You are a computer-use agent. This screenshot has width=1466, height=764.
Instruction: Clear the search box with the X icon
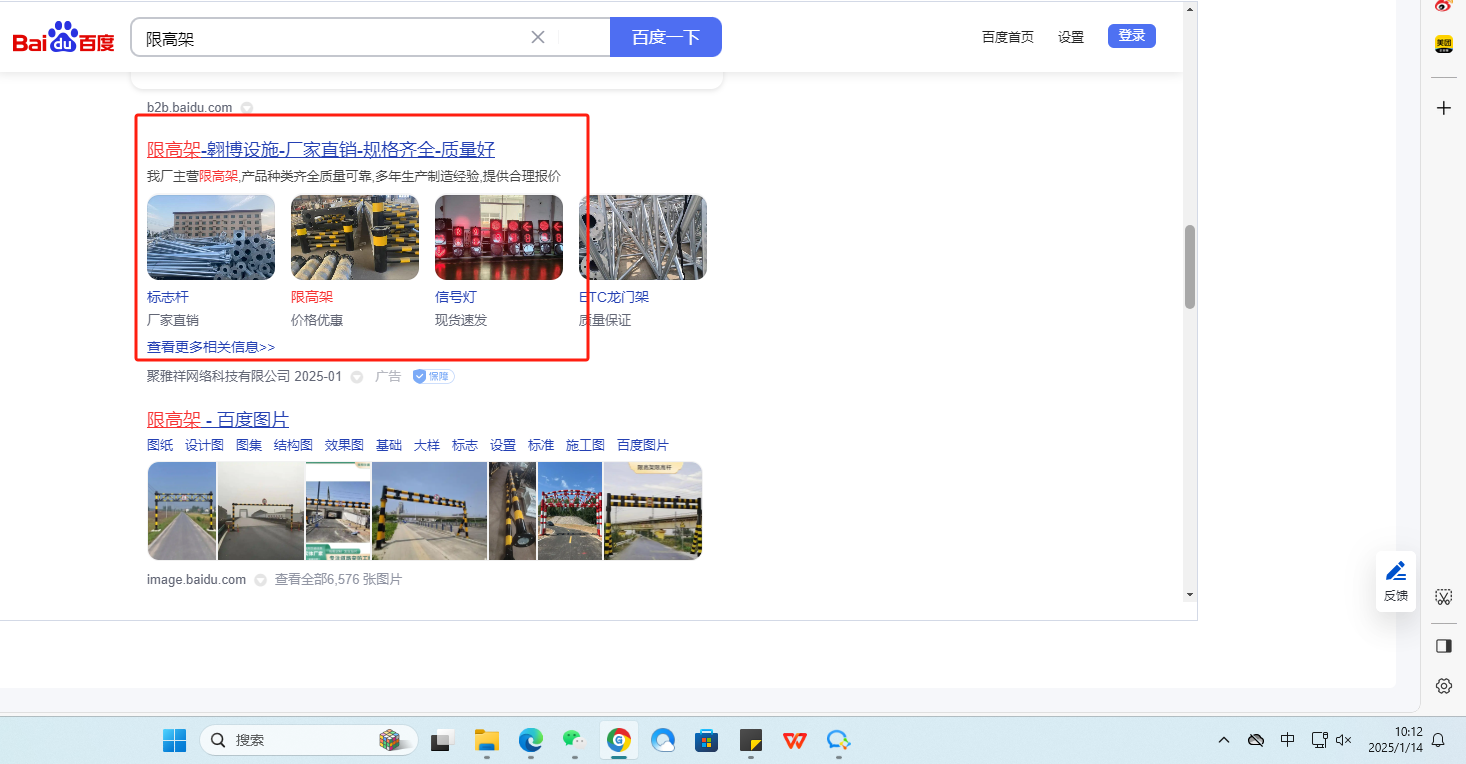538,37
